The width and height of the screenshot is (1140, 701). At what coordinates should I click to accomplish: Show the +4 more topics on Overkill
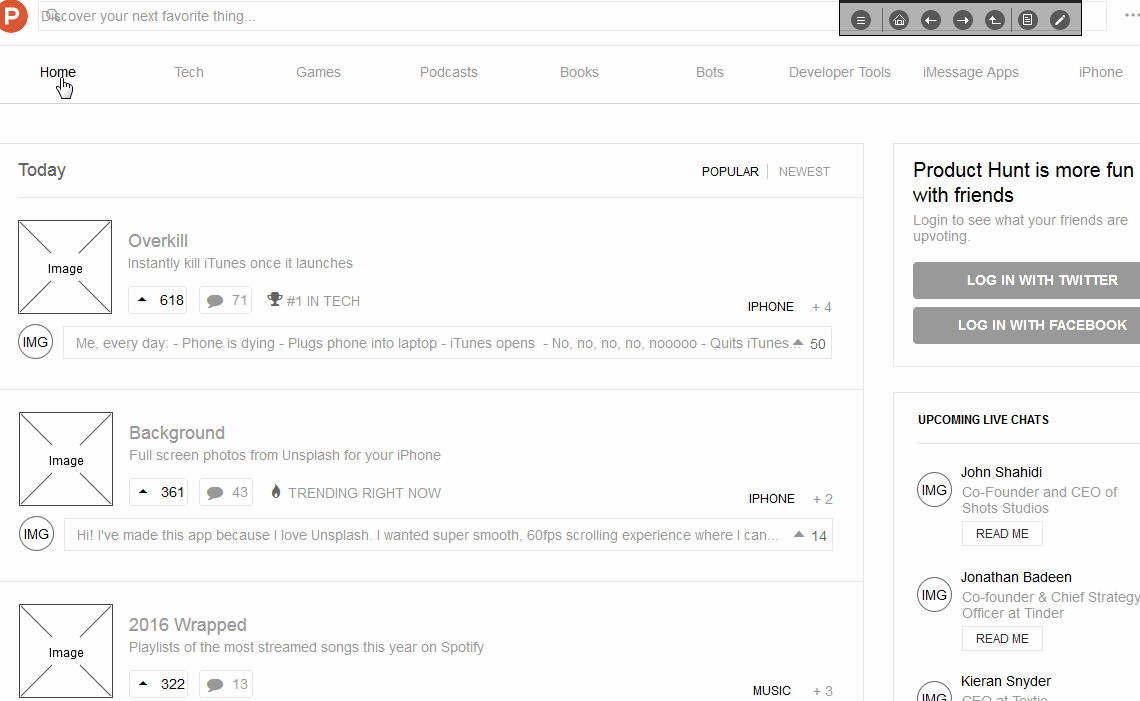[822, 307]
